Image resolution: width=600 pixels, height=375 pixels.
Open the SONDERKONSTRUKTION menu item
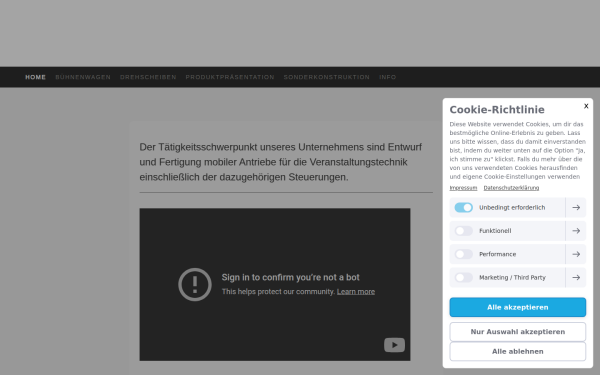(x=327, y=77)
